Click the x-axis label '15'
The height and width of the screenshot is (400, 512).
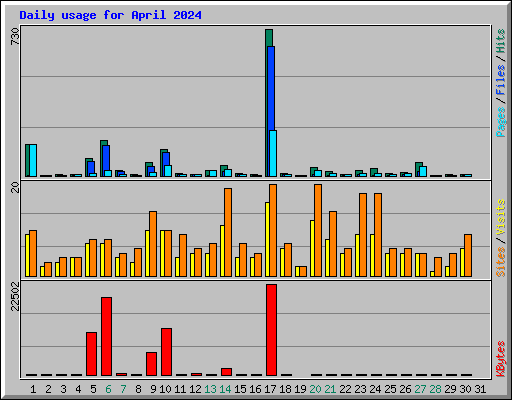pyautogui.click(x=240, y=389)
